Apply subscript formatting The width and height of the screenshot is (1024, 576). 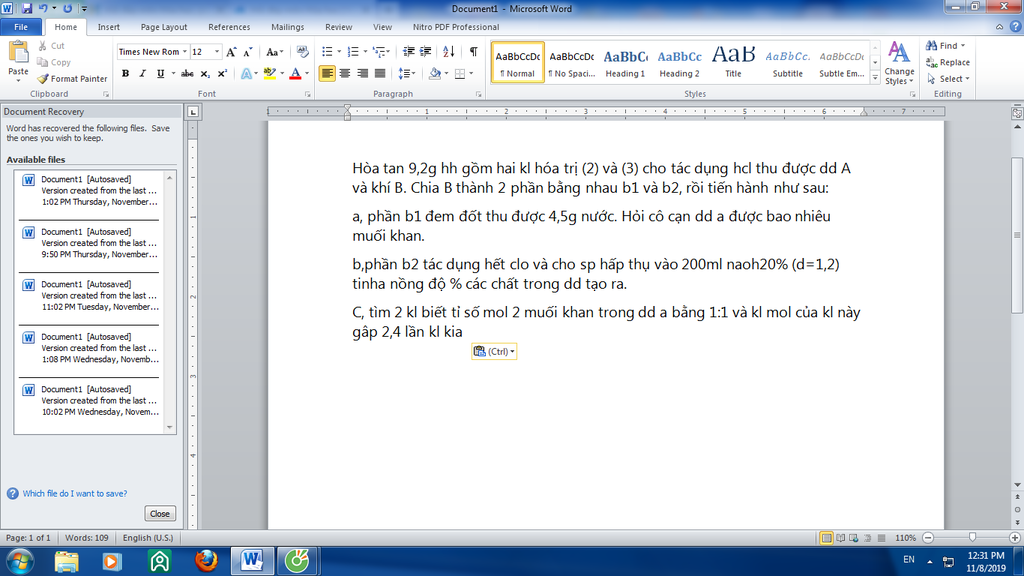click(x=204, y=74)
